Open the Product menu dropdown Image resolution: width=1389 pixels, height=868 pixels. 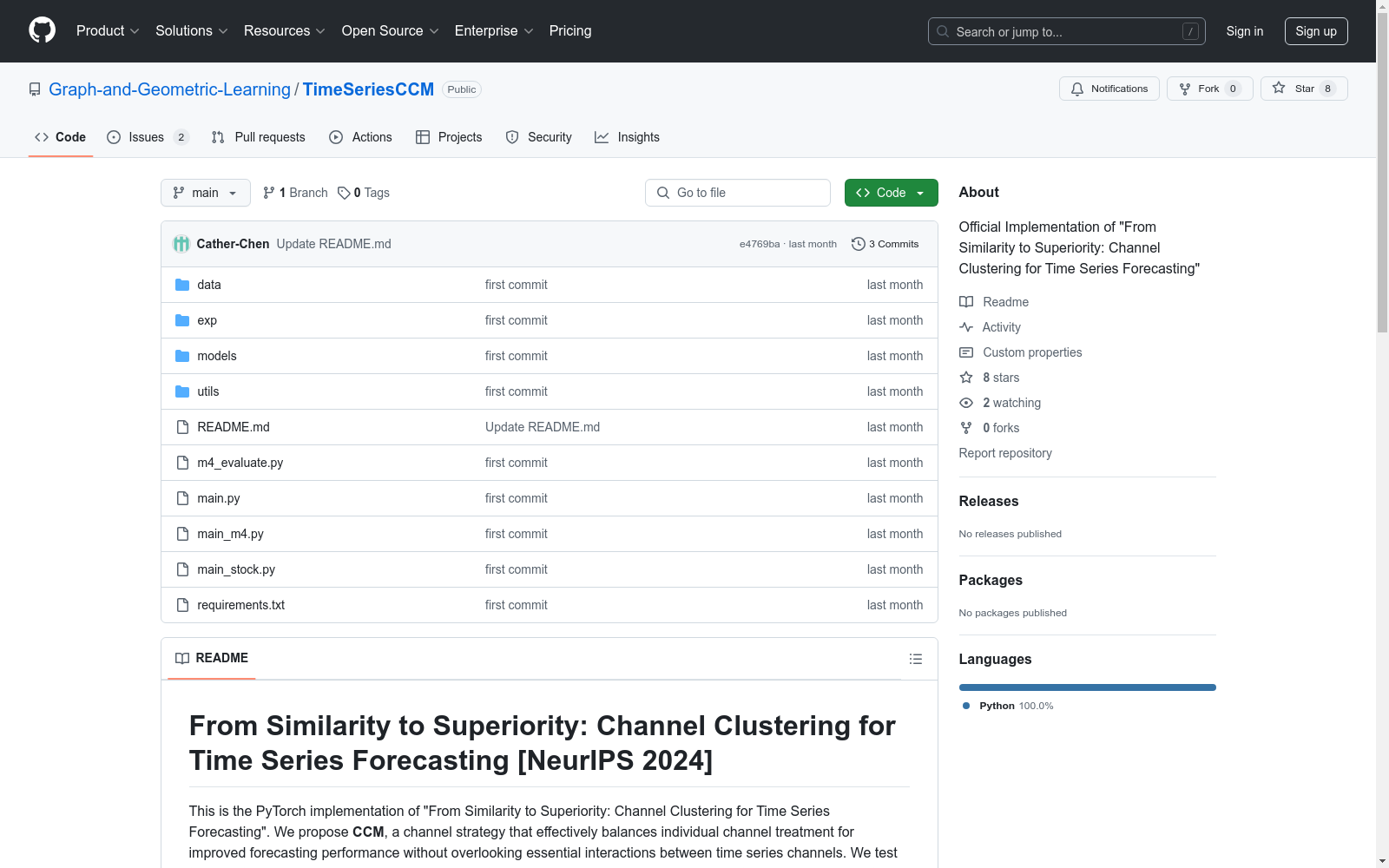coord(108,31)
